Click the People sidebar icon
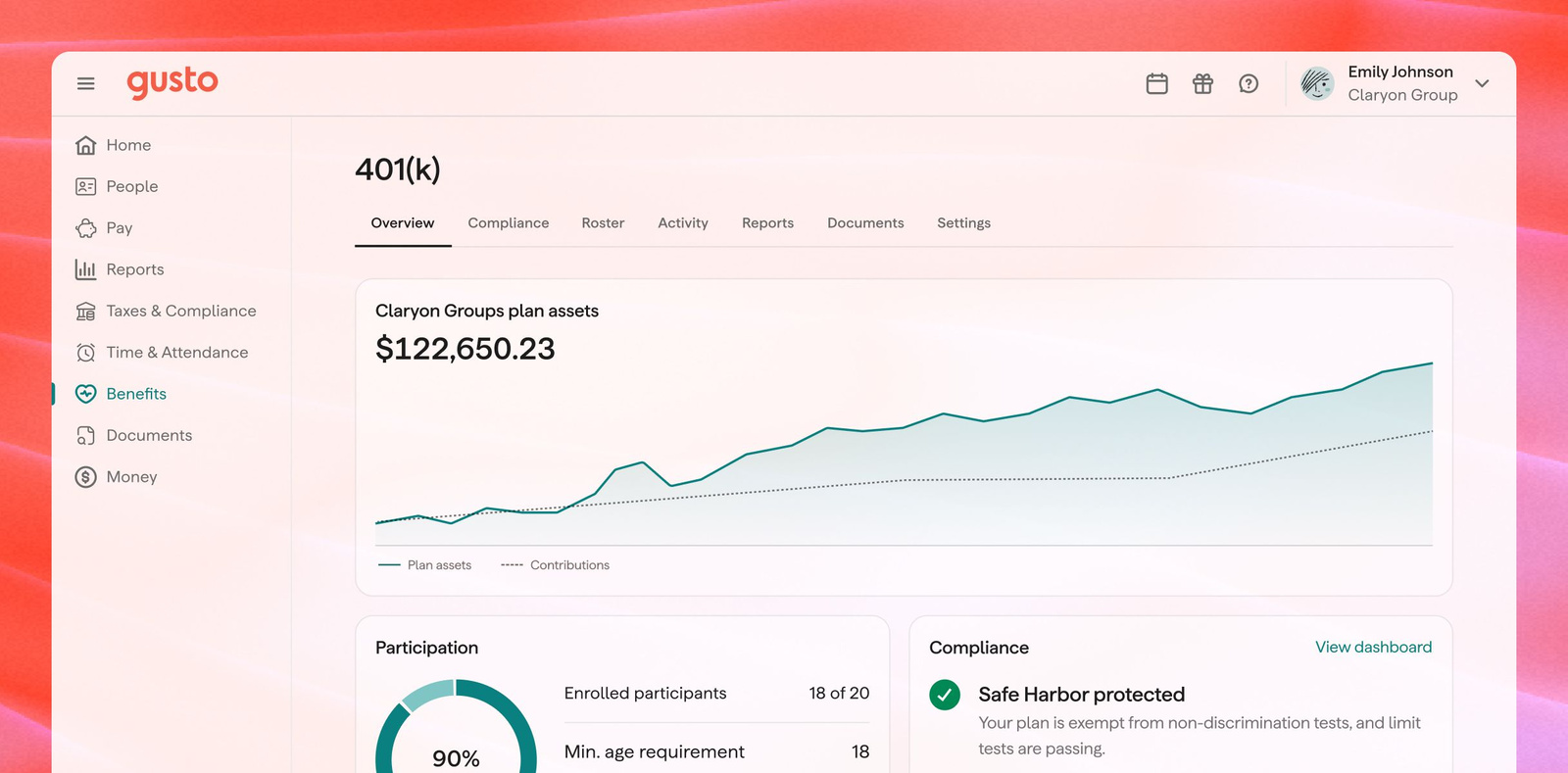This screenshot has height=773, width=1568. [x=86, y=186]
